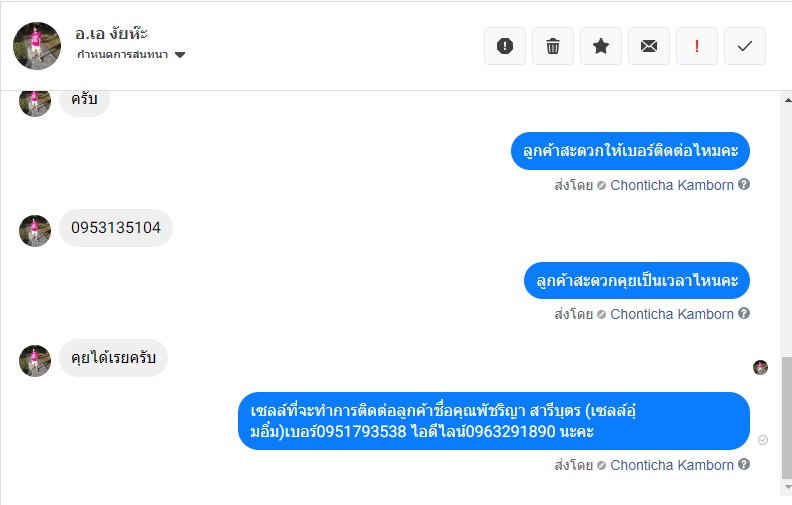Screen dimensions: 792x505
Task: Click the phone number 0953135104 message
Action: point(116,228)
